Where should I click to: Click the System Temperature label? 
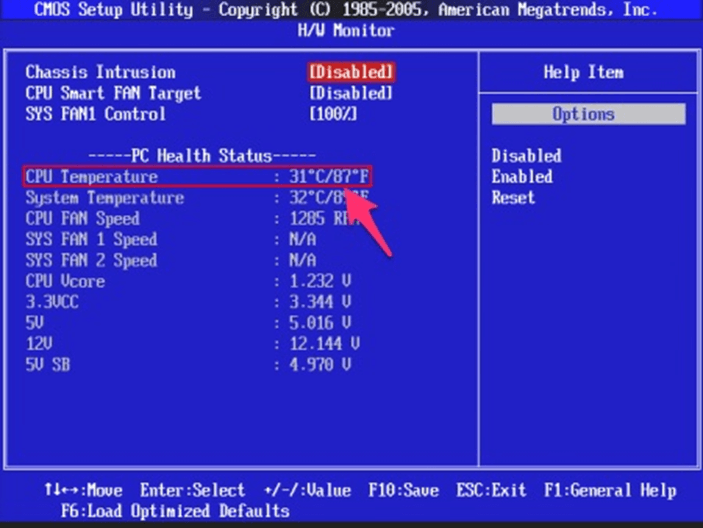click(x=104, y=198)
